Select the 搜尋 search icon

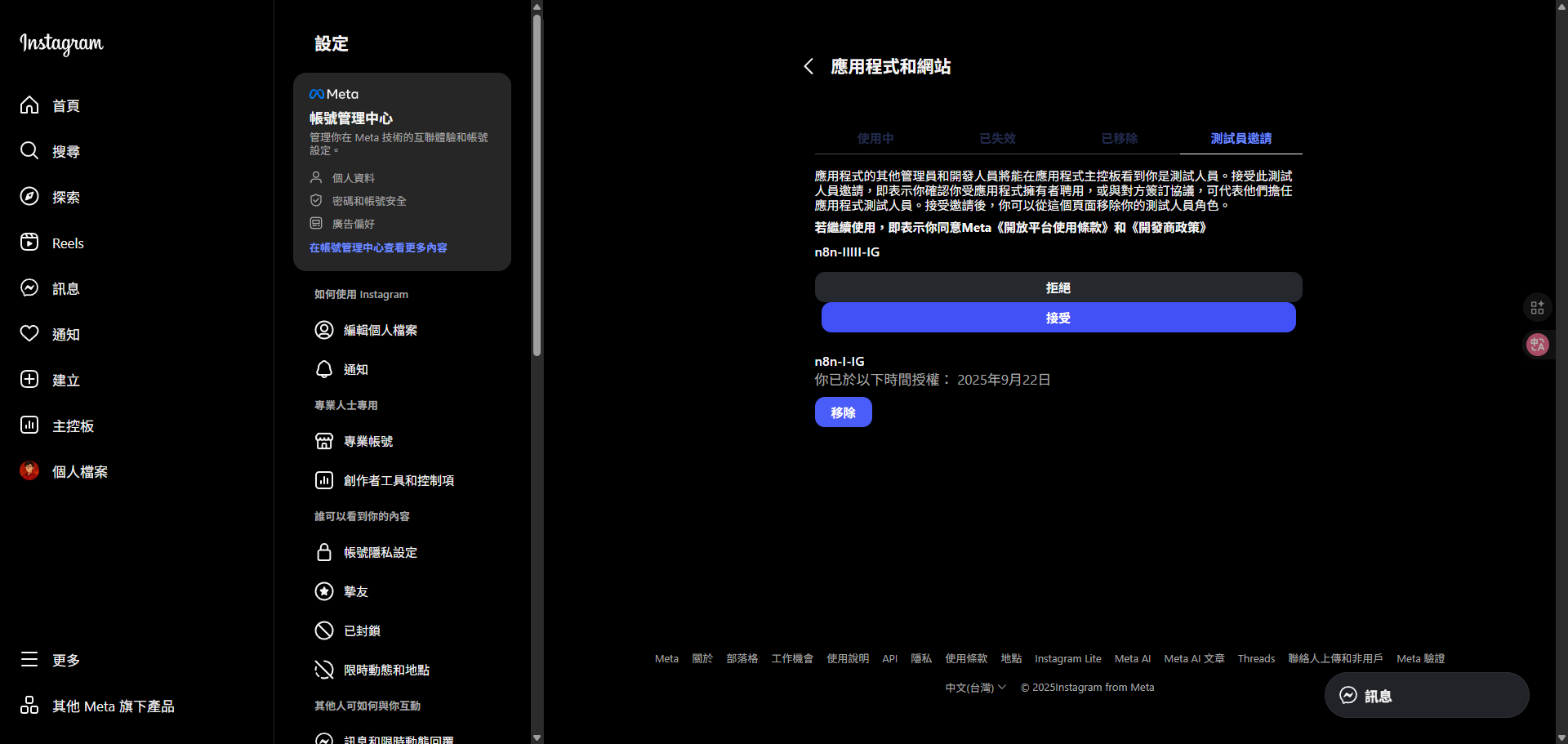tap(29, 151)
